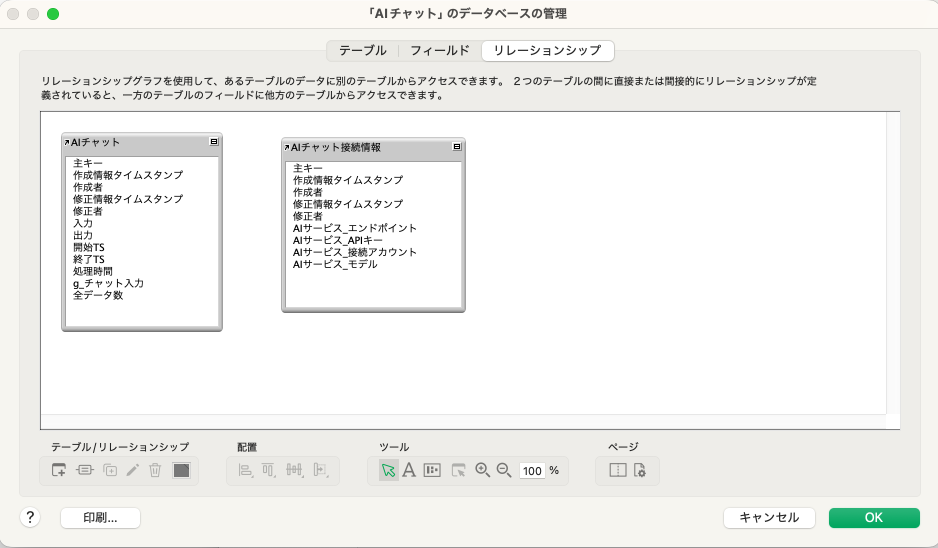Image resolution: width=938 pixels, height=548 pixels.
Task: Click the add table occurrence icon
Action: pos(59,470)
